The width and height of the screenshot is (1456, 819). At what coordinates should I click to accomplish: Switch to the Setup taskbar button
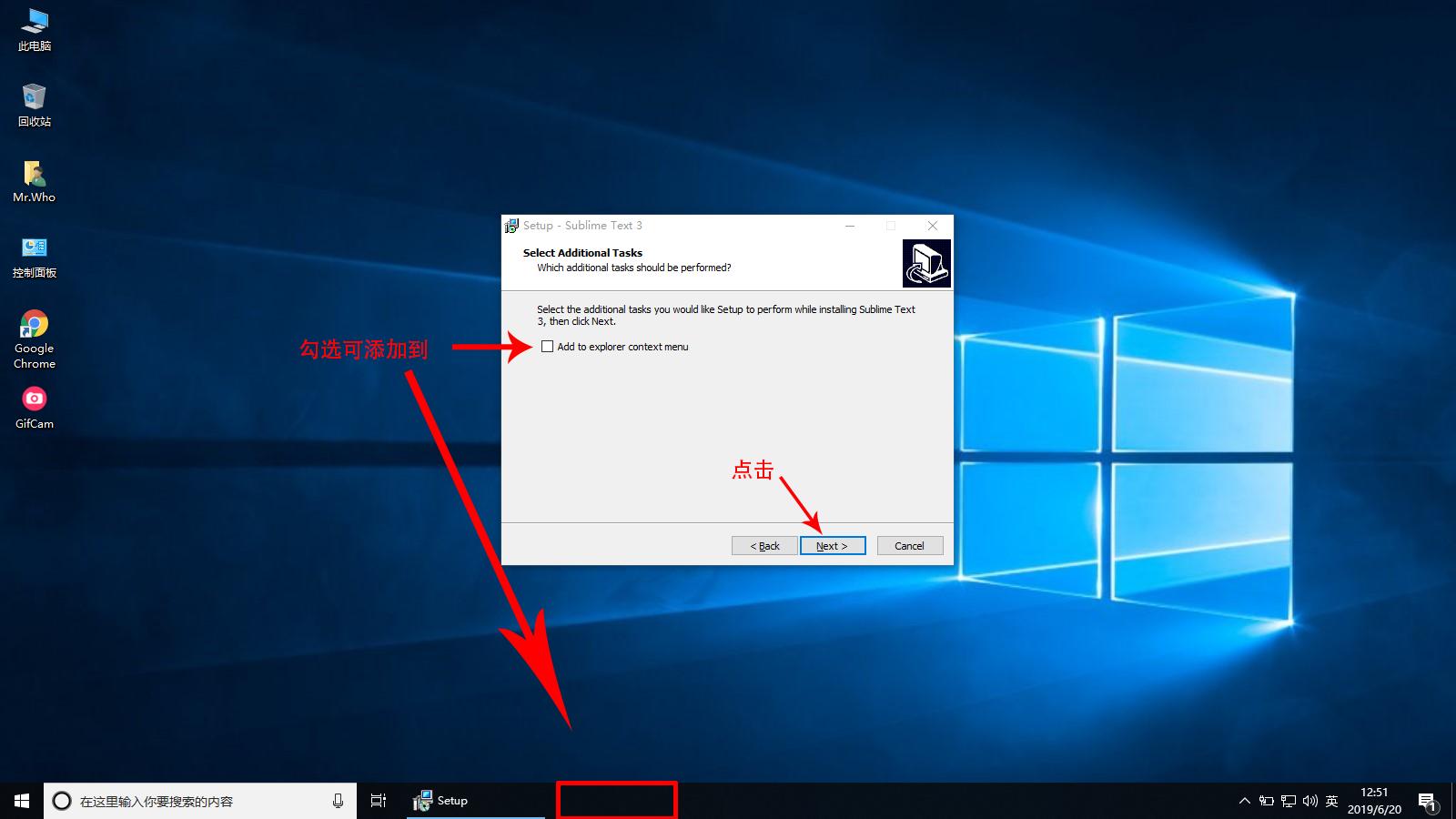point(476,801)
